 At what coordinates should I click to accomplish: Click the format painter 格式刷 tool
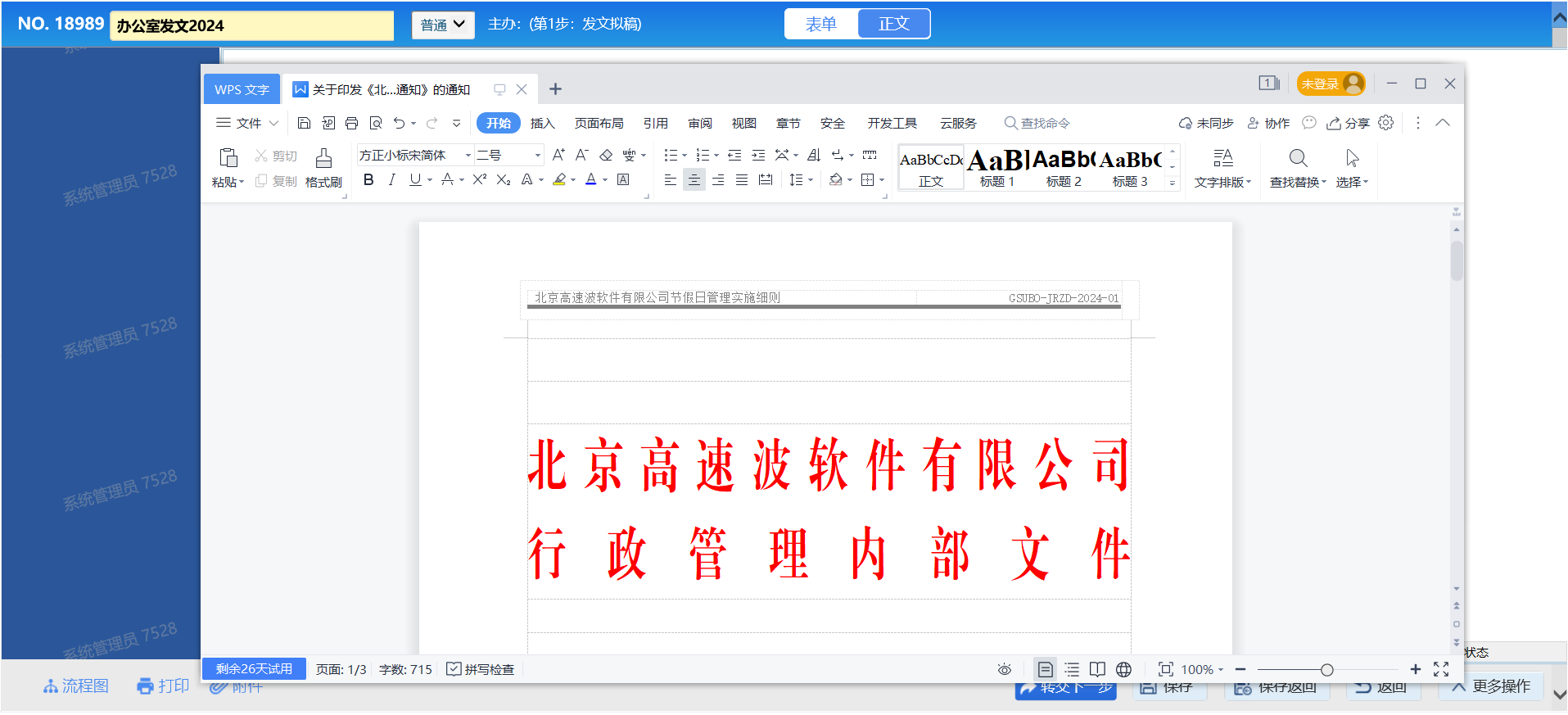[323, 168]
